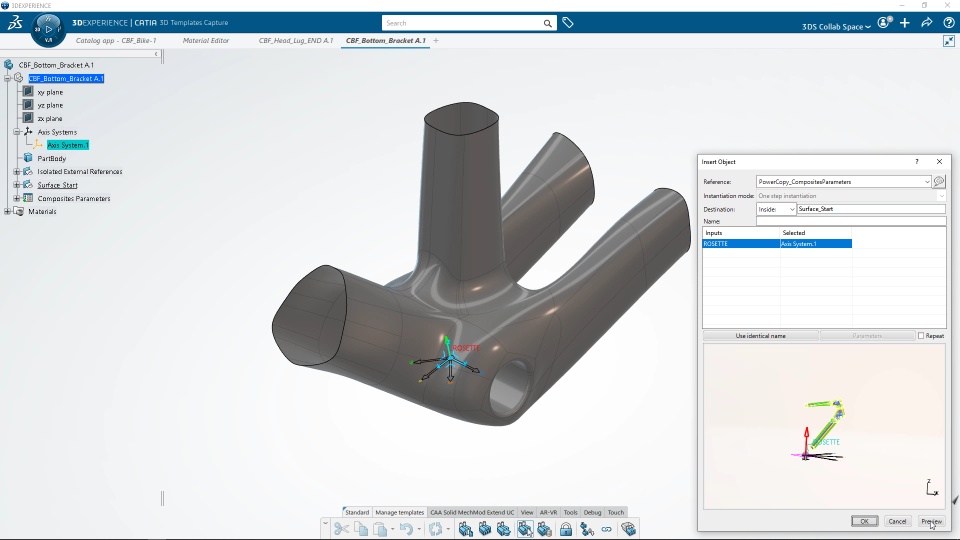The width and height of the screenshot is (960, 540).
Task: Click the Cut scissors icon in toolbar
Action: coord(342,529)
